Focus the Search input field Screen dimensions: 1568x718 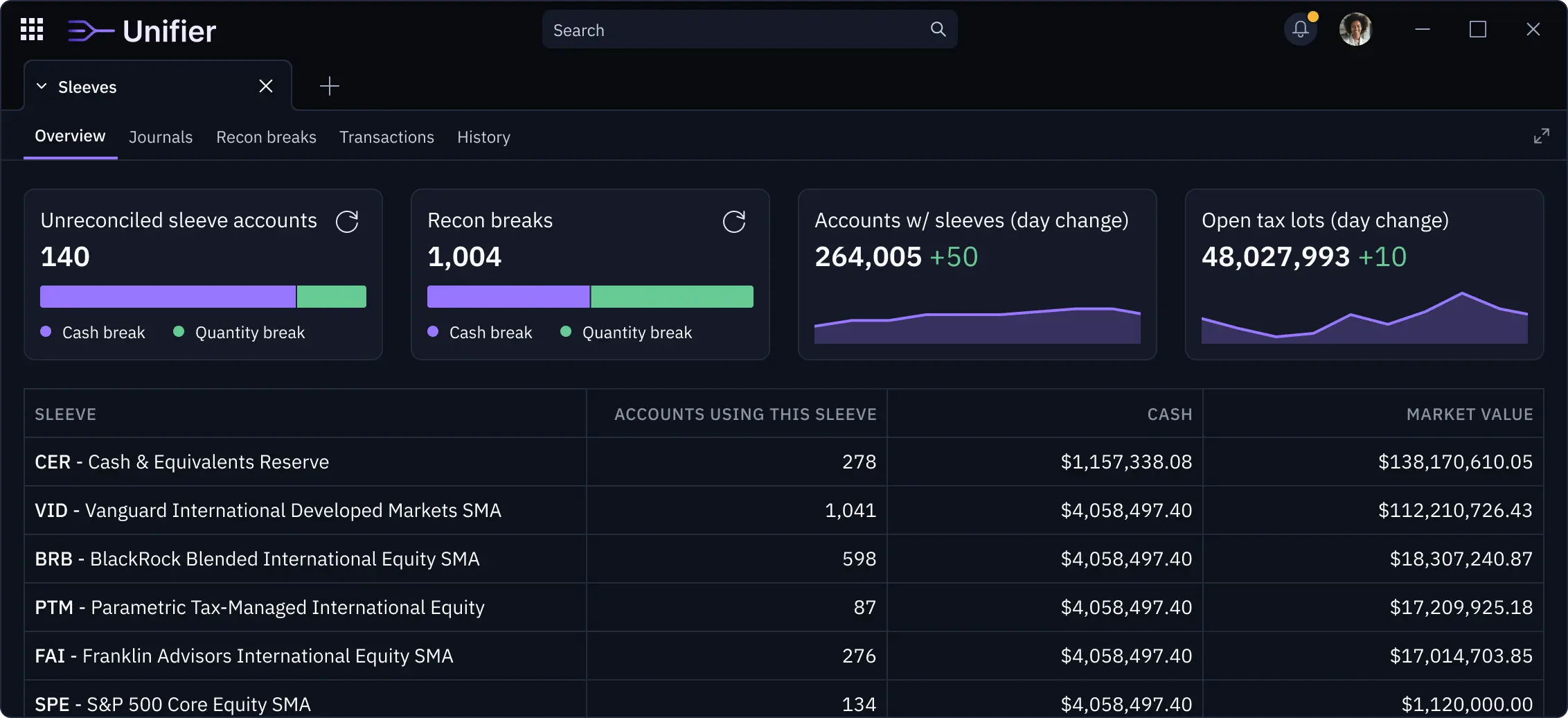(x=749, y=30)
